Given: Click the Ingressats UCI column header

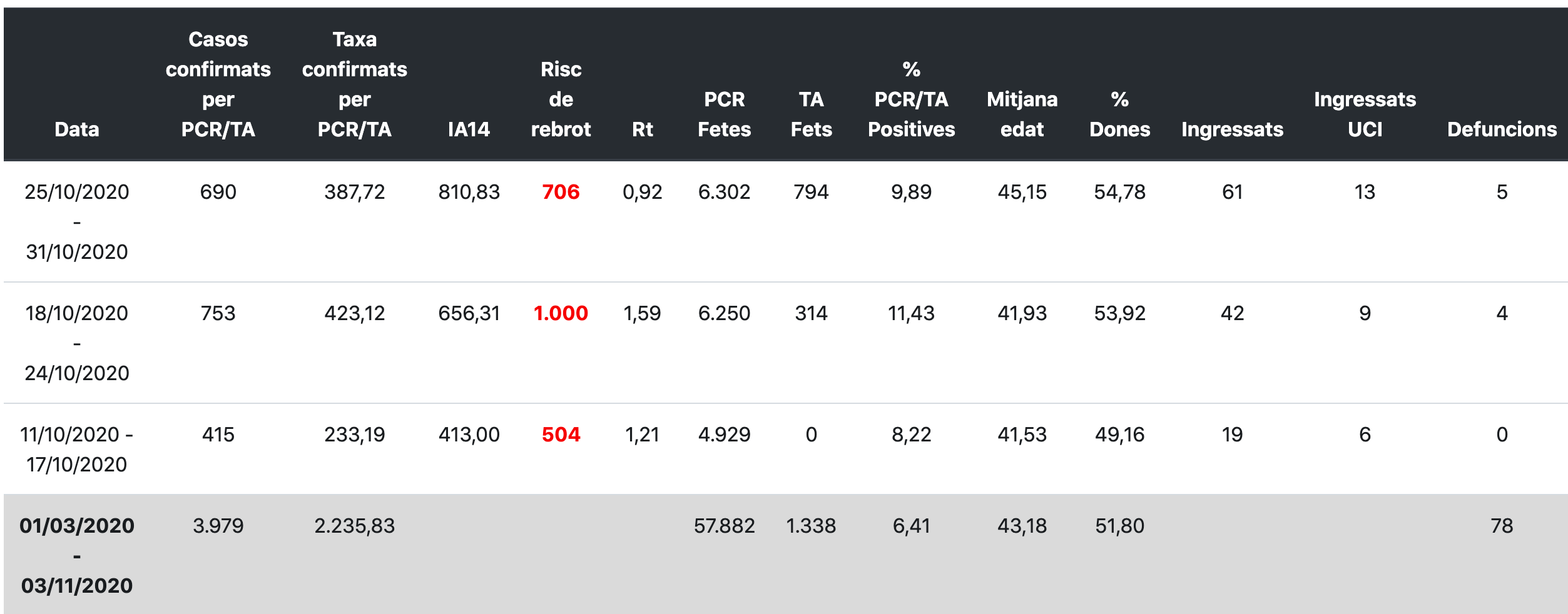Looking at the screenshot, I should point(1365,114).
